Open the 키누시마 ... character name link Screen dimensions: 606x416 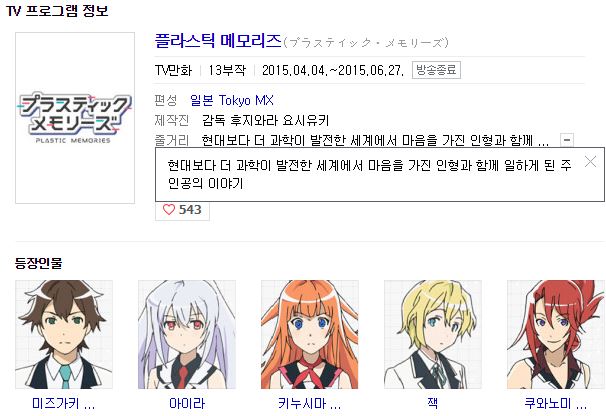(310, 404)
